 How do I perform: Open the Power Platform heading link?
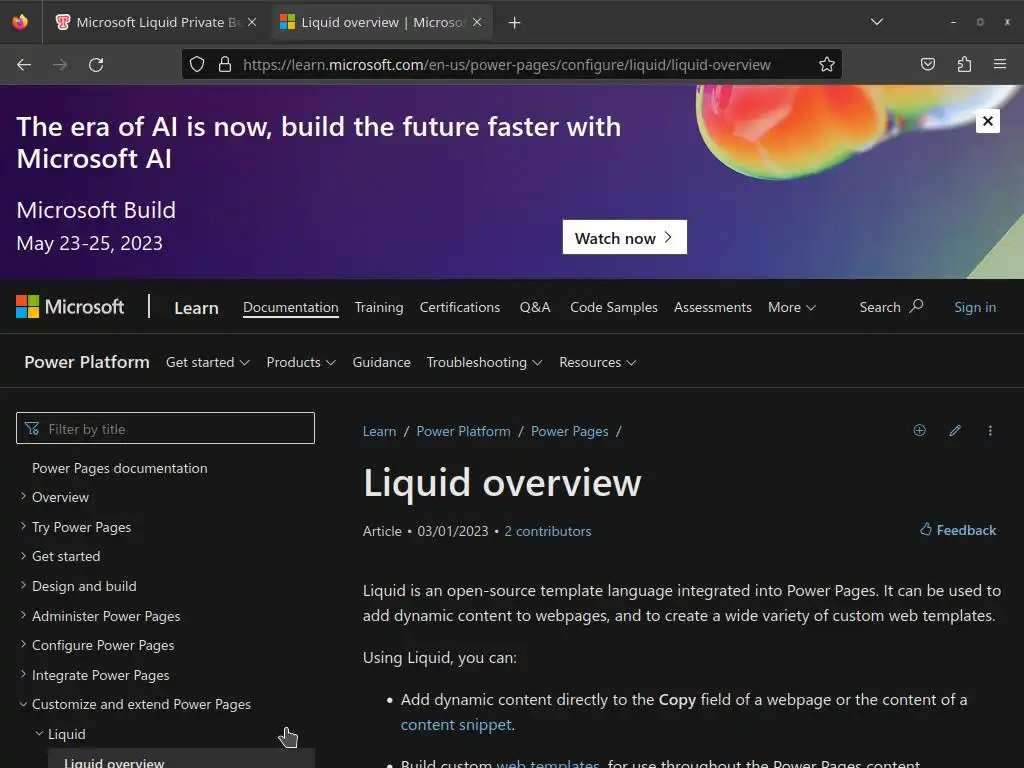87,362
